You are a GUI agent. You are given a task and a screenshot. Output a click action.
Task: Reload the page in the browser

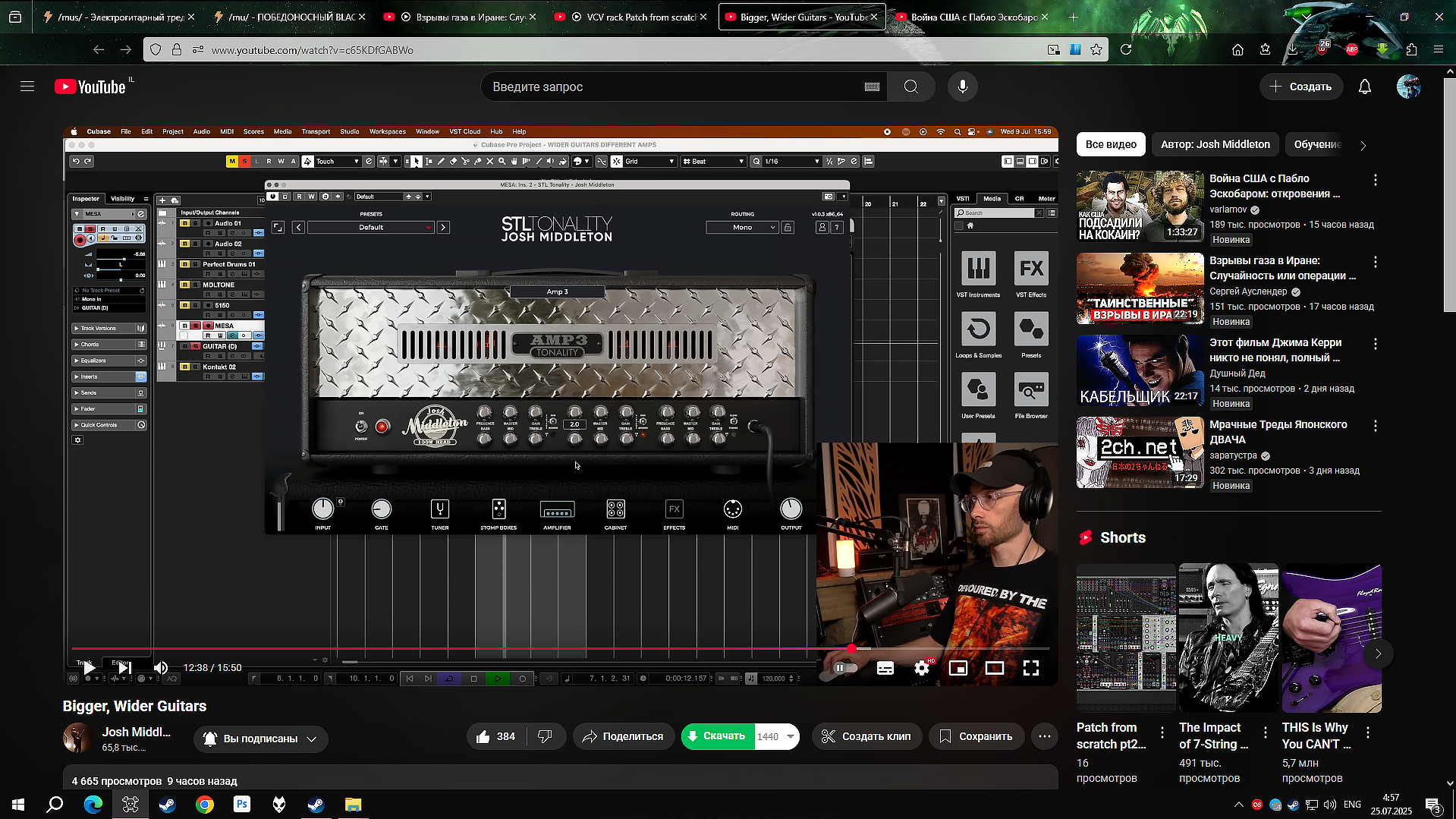tap(1126, 50)
